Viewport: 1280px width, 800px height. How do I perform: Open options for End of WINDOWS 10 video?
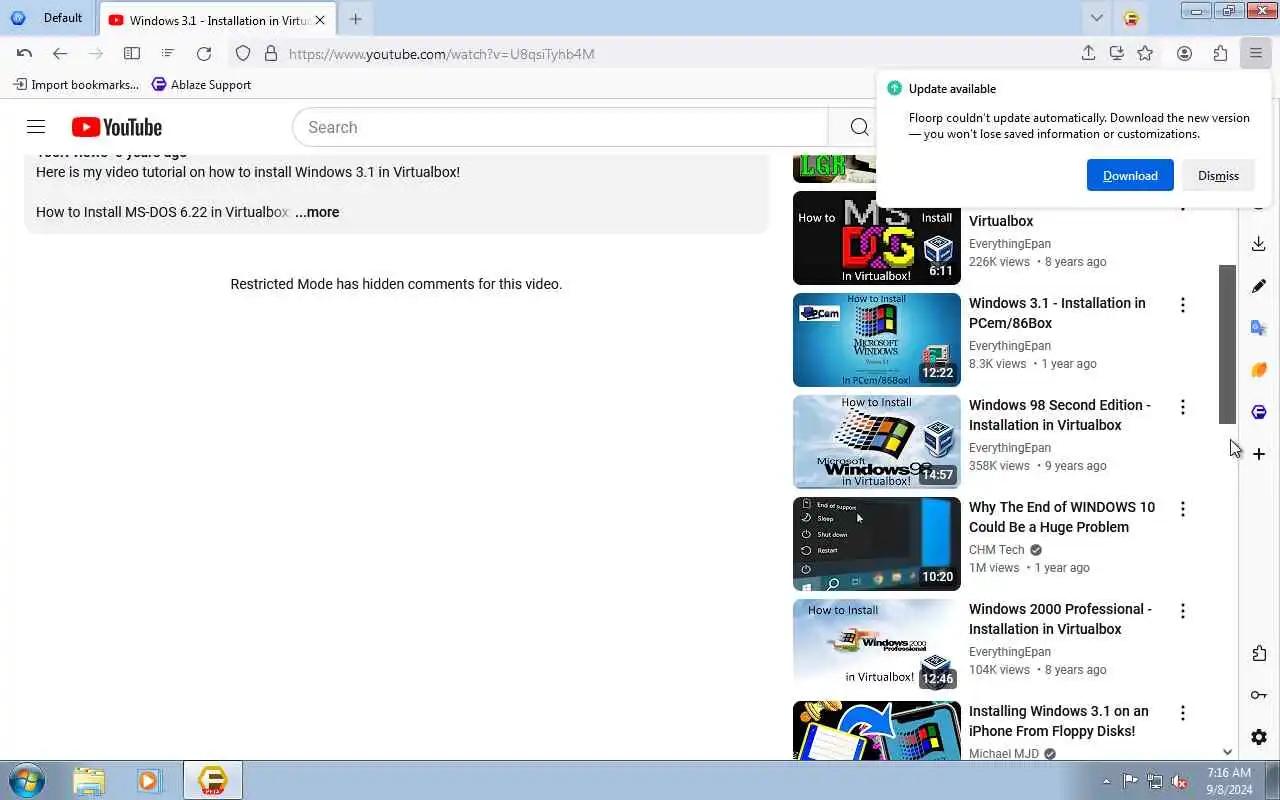(x=1183, y=509)
